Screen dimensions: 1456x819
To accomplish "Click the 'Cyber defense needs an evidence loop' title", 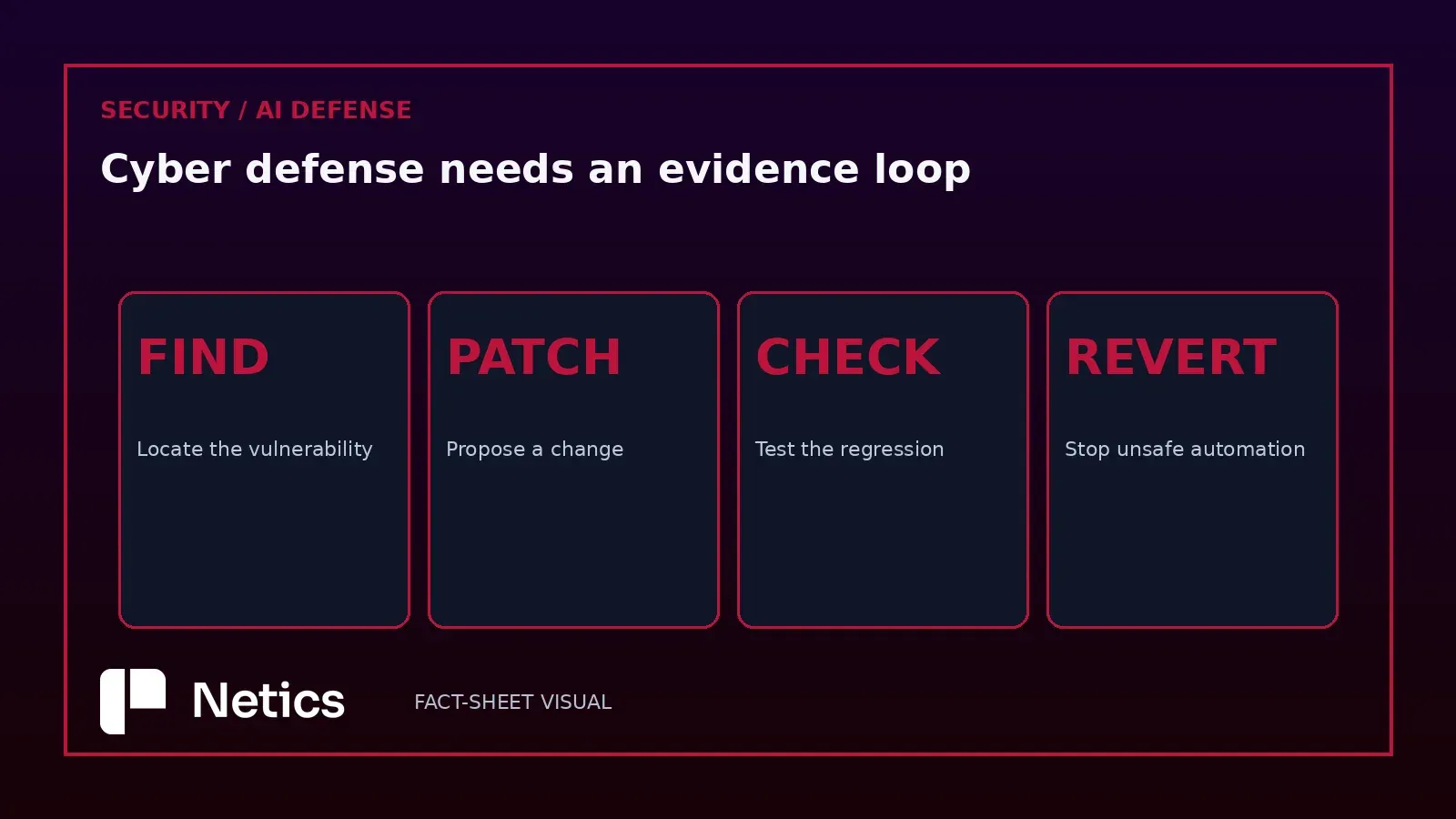I will point(535,169).
